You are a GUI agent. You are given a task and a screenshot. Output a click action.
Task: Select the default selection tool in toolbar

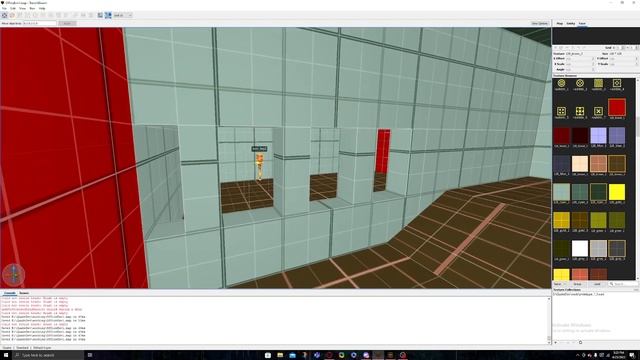(4, 15)
